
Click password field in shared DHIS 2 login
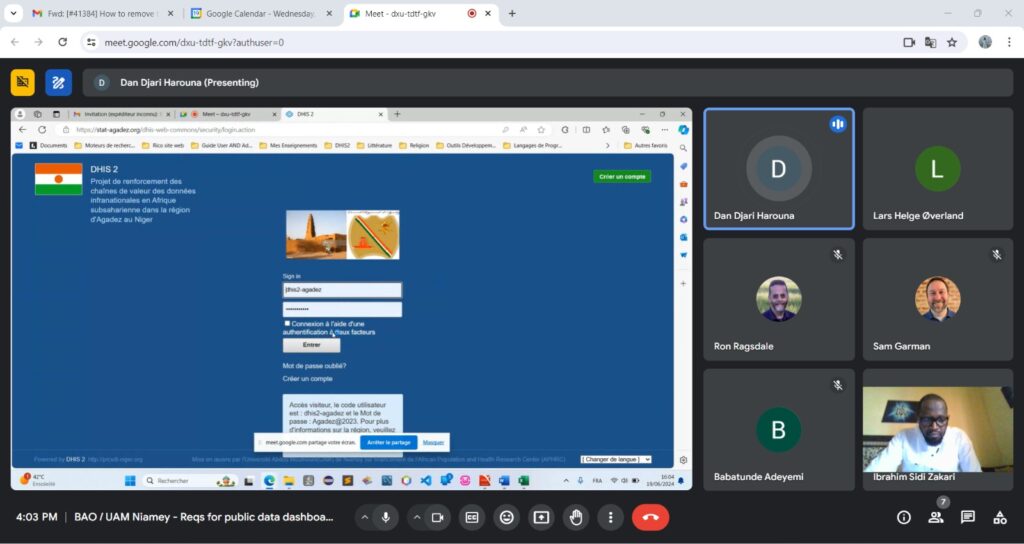342,309
